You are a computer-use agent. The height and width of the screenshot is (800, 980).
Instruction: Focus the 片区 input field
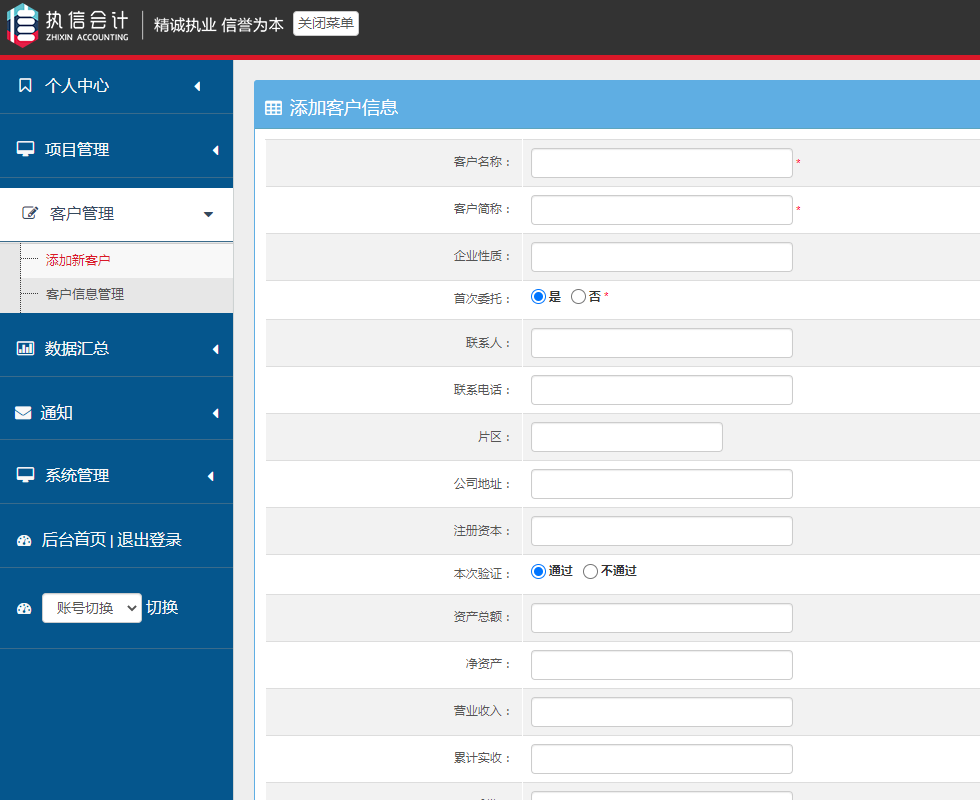627,437
